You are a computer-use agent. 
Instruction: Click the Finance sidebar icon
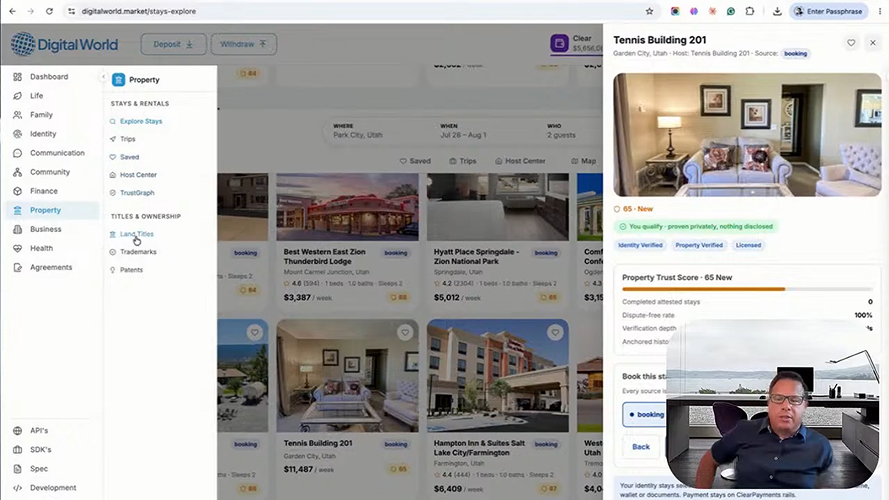click(18, 191)
